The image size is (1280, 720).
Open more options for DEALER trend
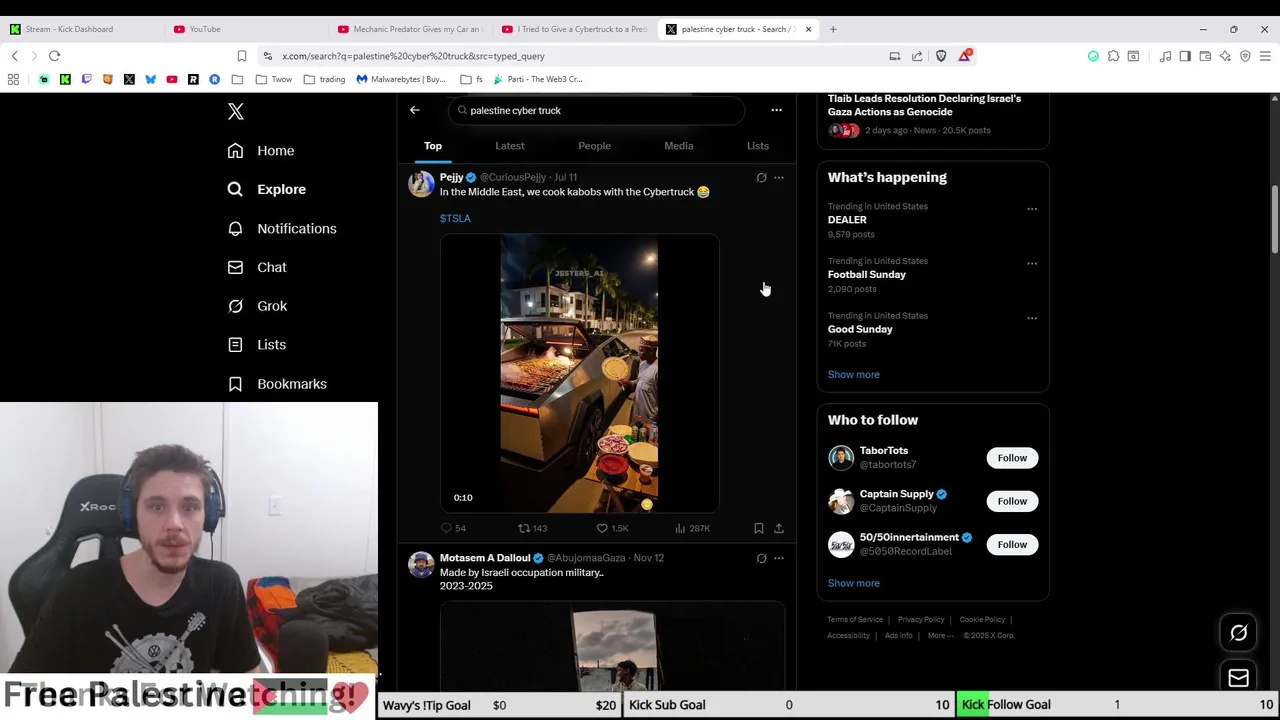pyautogui.click(x=1032, y=209)
